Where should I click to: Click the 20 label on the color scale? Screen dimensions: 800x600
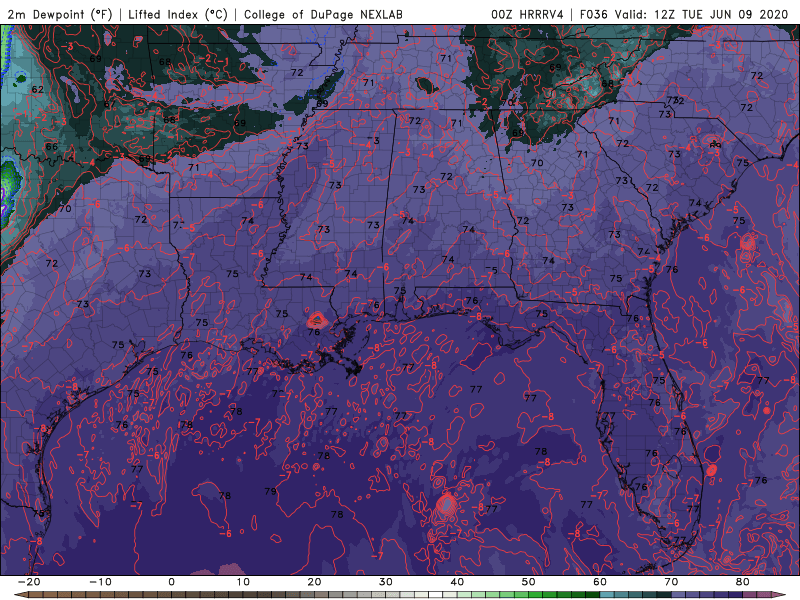point(314,582)
